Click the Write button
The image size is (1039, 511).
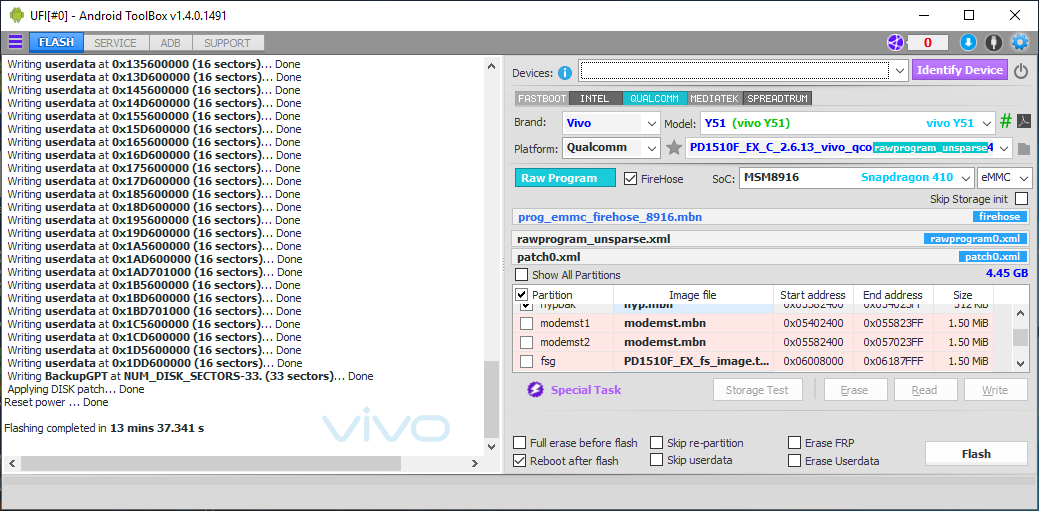(995, 390)
